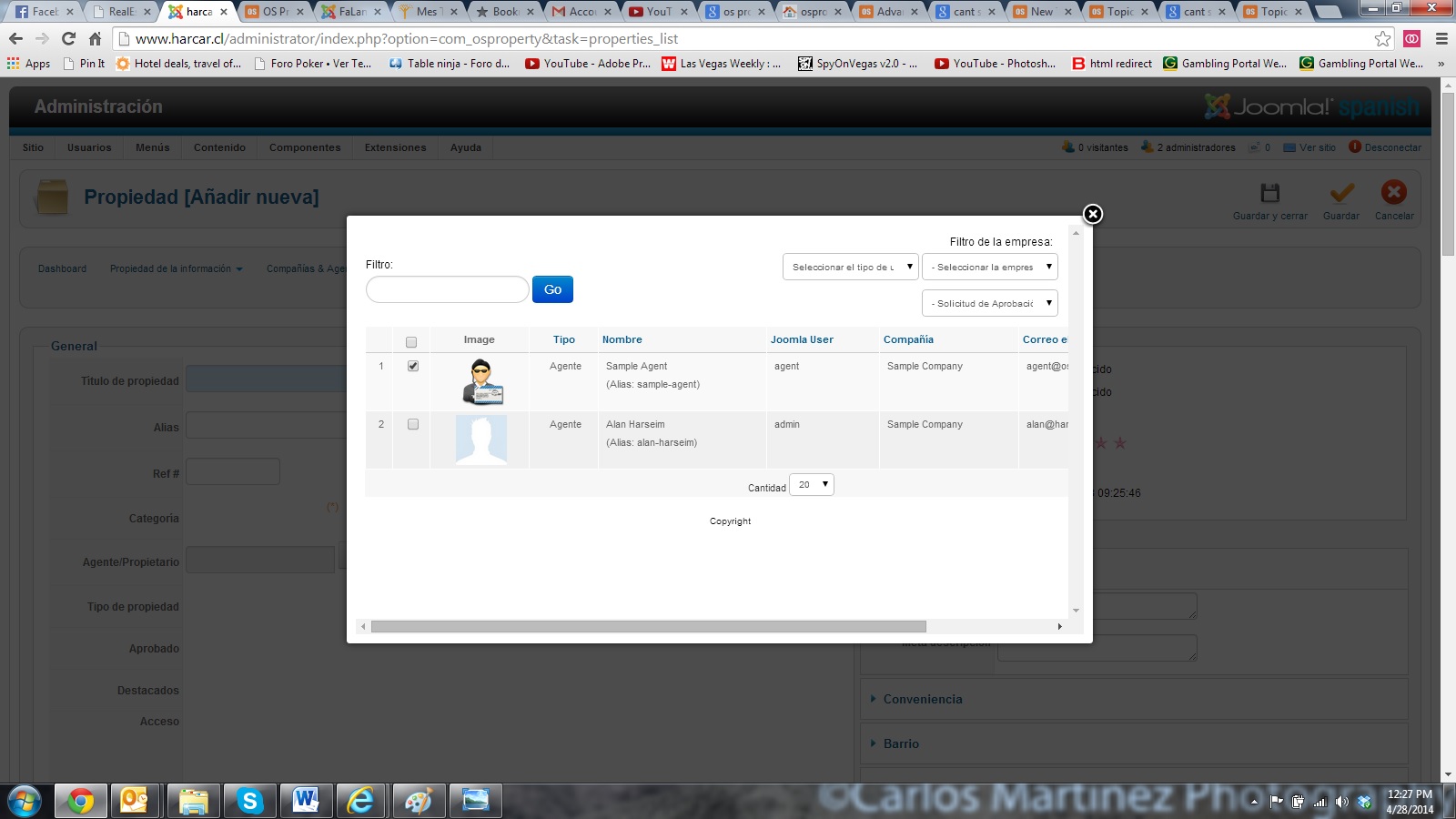Open the Windows Start button
Image resolution: width=1456 pixels, height=819 pixels.
tap(25, 801)
